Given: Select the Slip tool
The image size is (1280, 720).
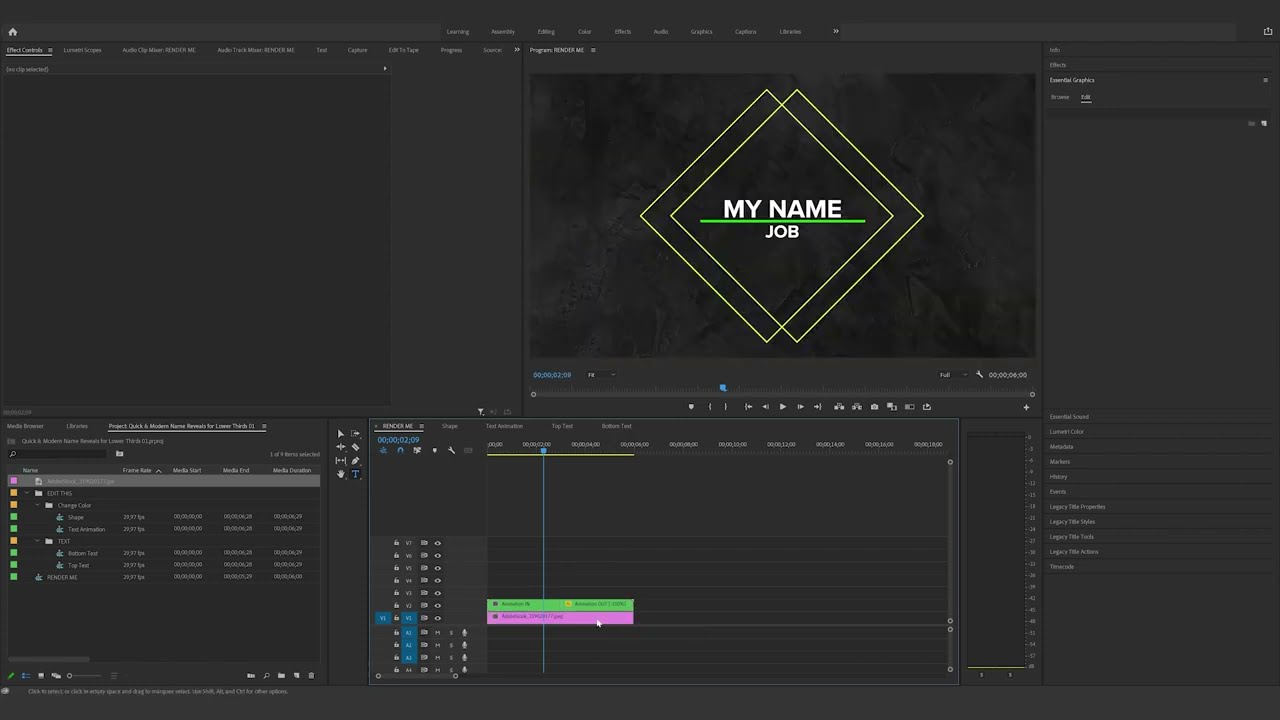Looking at the screenshot, I should pos(340,461).
